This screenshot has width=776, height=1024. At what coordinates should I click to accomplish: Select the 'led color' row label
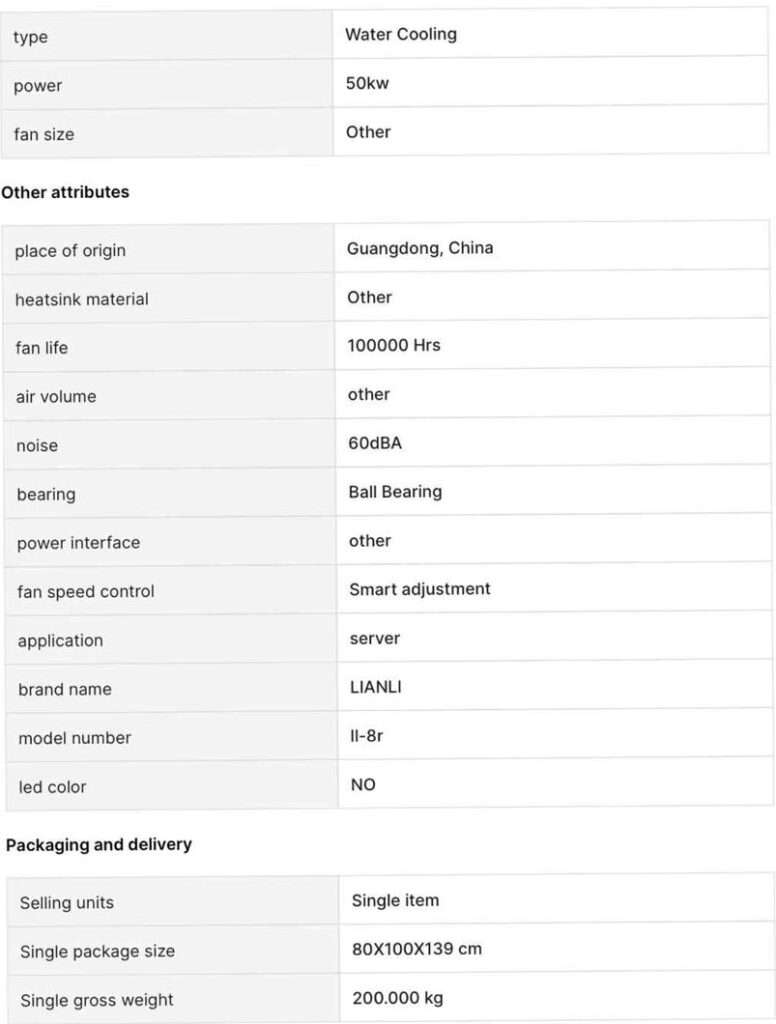(52, 787)
